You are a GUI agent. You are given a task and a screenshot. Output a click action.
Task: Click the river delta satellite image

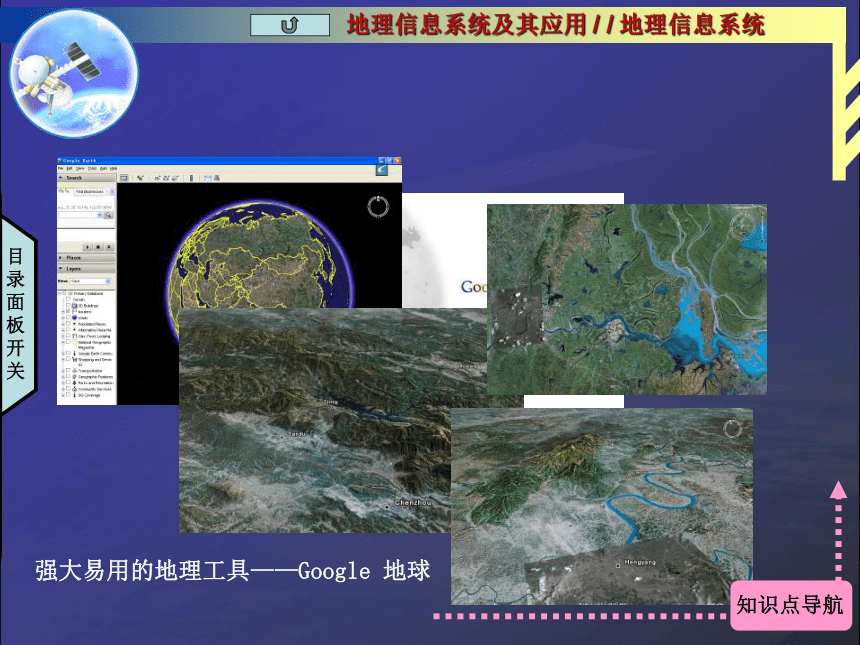point(627,299)
